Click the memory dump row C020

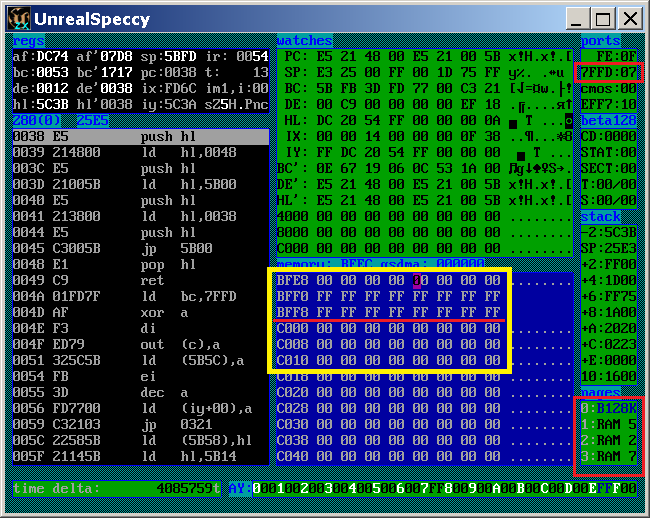point(425,392)
